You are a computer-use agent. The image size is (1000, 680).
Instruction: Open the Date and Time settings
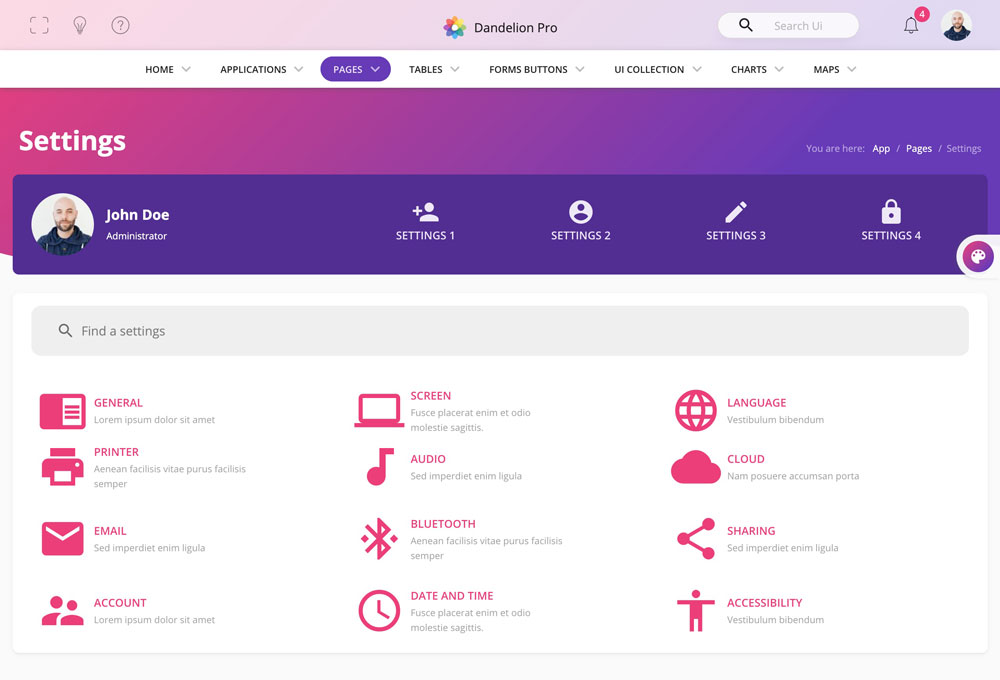coord(451,596)
